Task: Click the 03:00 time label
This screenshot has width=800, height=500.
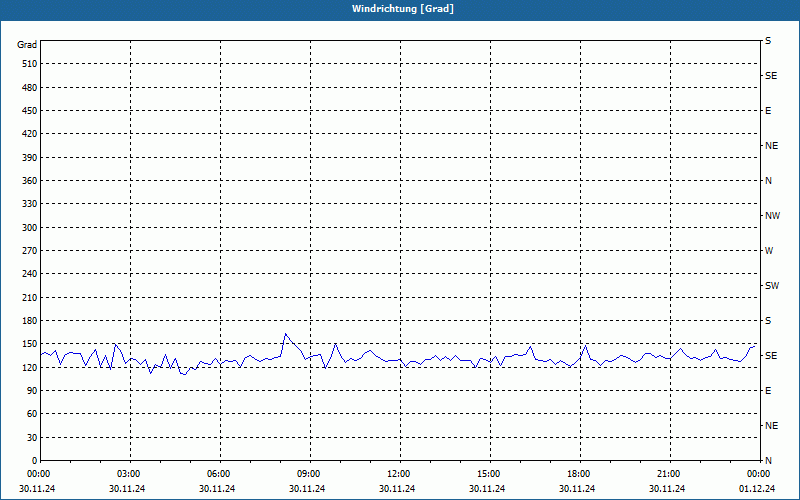Action: coord(128,474)
